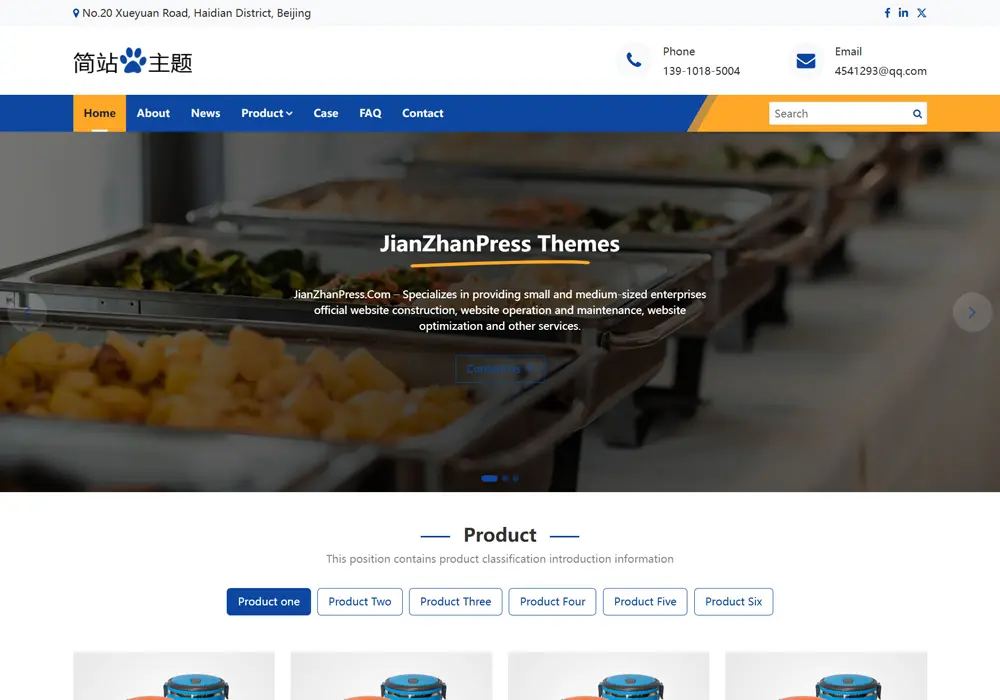Expand the Product menu chevron

pyautogui.click(x=290, y=113)
